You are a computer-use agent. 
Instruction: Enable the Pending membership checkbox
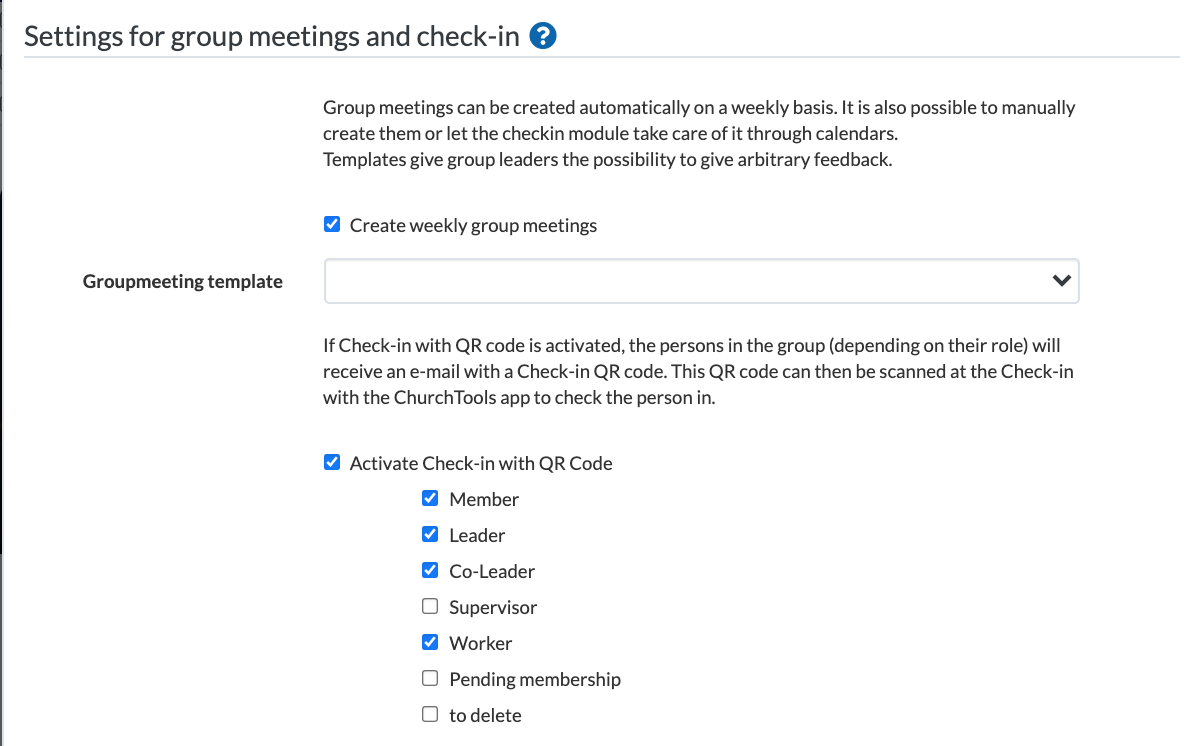(x=430, y=678)
